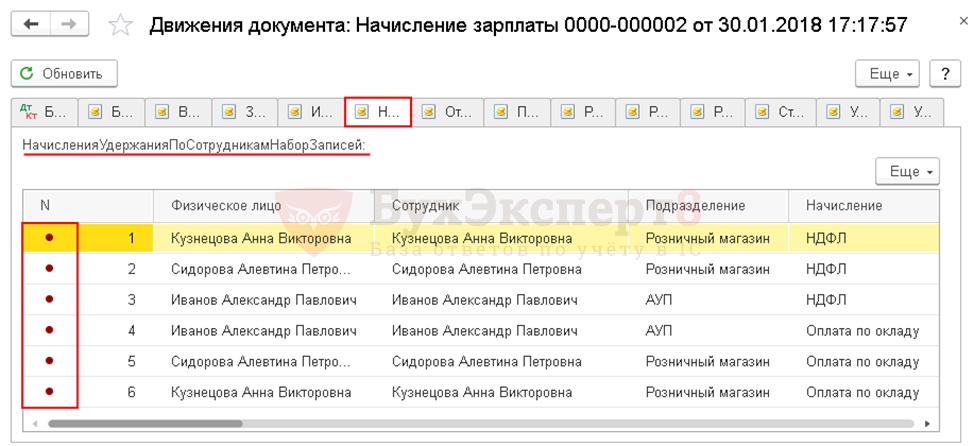This screenshot has width=974, height=446.
Task: Select the cell with row number 5
Action: pyautogui.click(x=131, y=361)
